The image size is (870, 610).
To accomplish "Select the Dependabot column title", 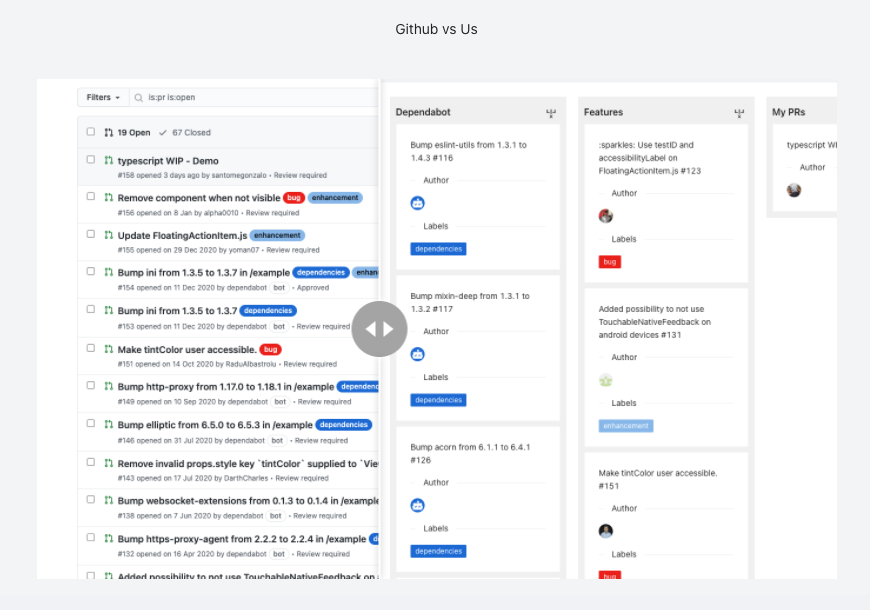I will pos(423,112).
